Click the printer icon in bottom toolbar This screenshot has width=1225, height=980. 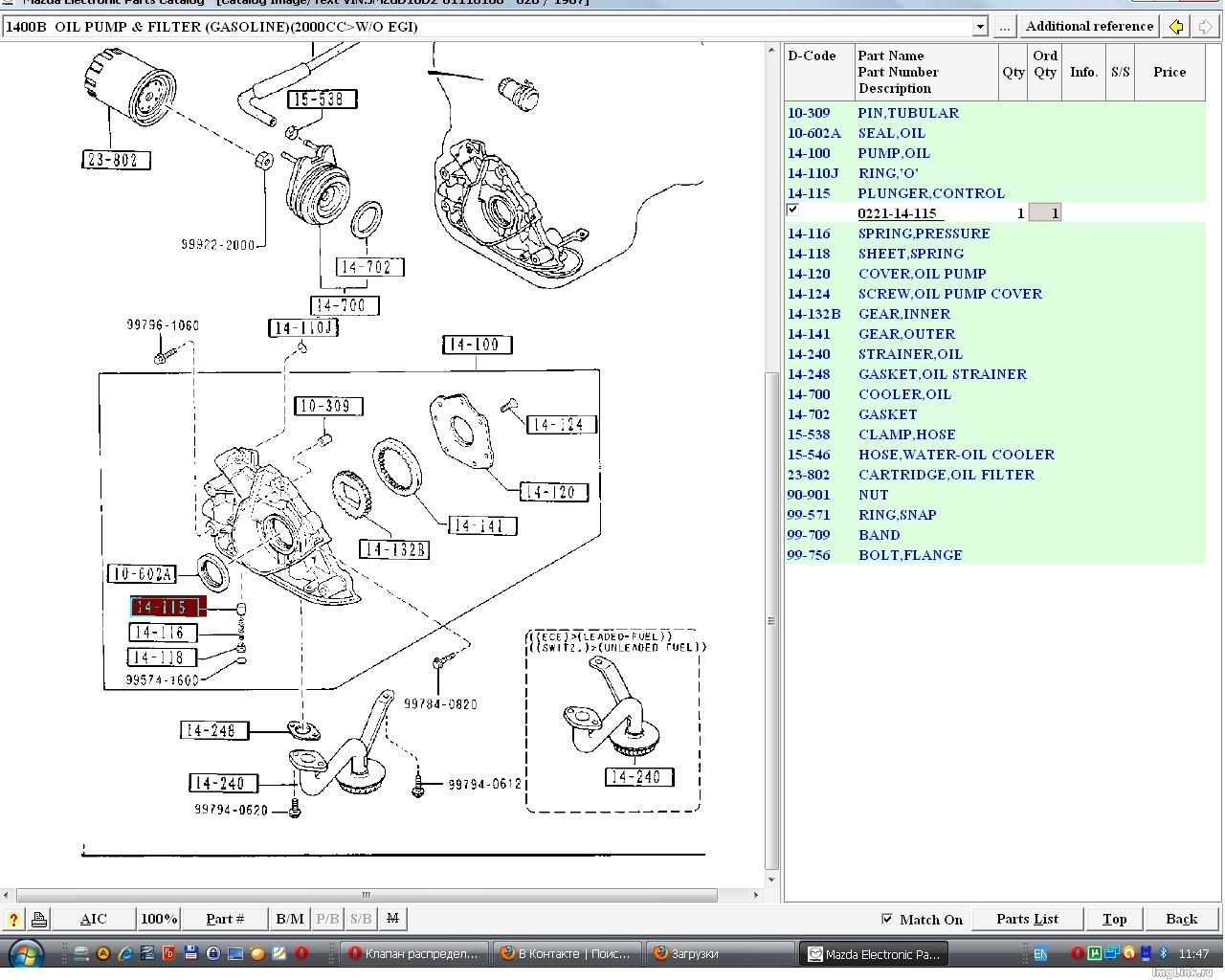(x=39, y=920)
